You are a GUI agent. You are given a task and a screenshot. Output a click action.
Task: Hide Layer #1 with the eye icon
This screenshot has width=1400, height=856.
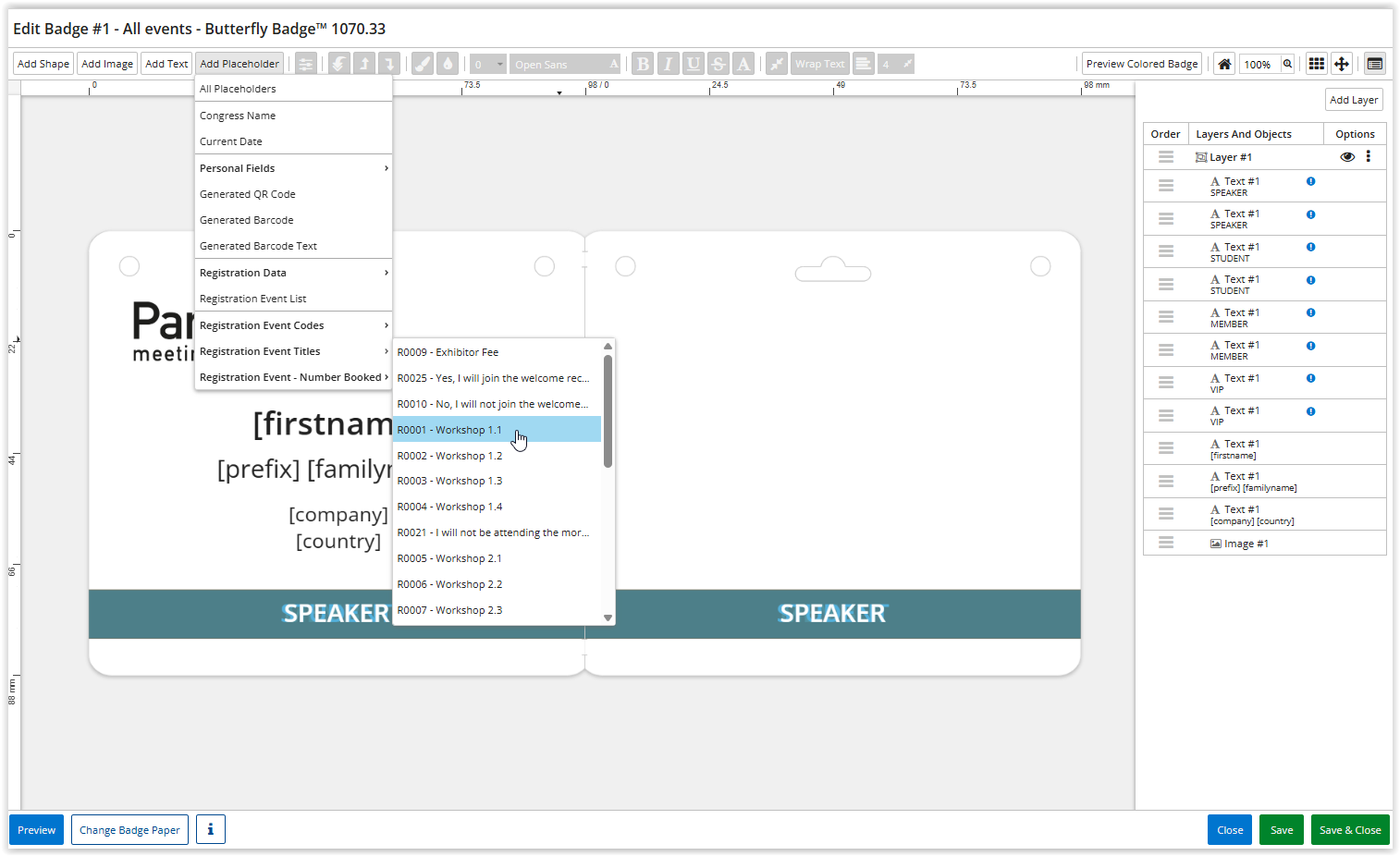tap(1347, 157)
